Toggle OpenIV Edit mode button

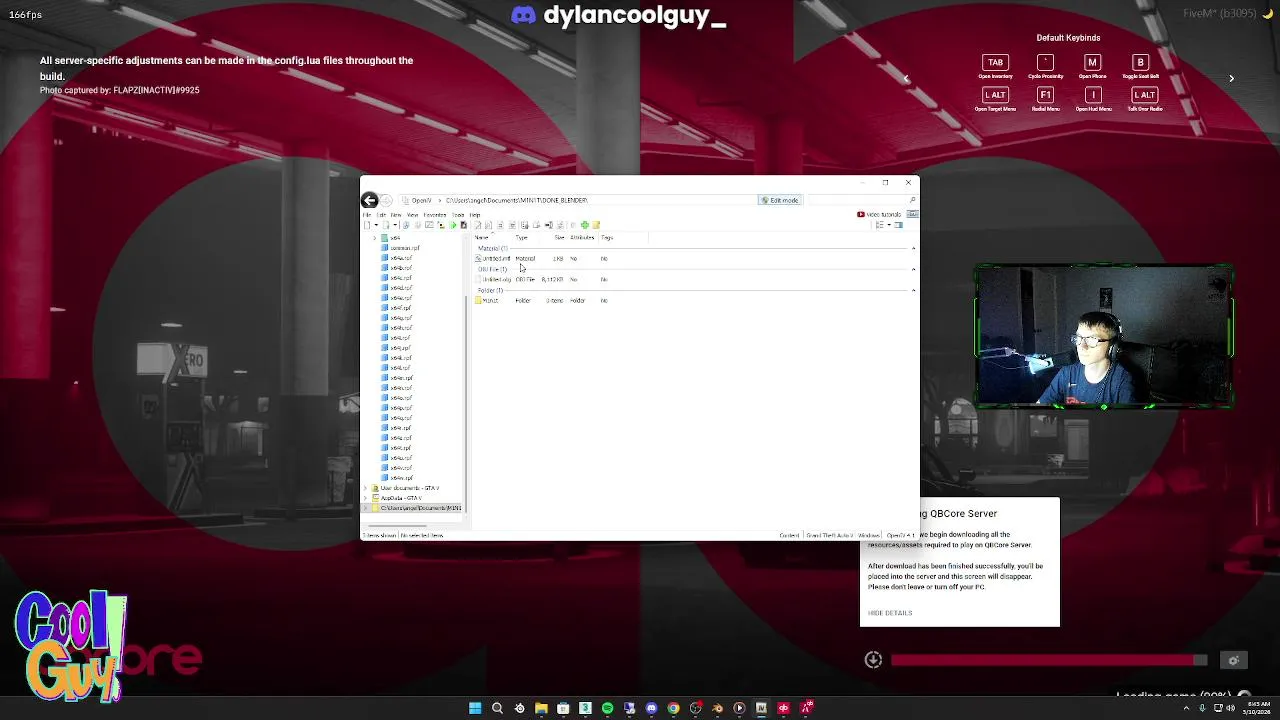(x=780, y=200)
